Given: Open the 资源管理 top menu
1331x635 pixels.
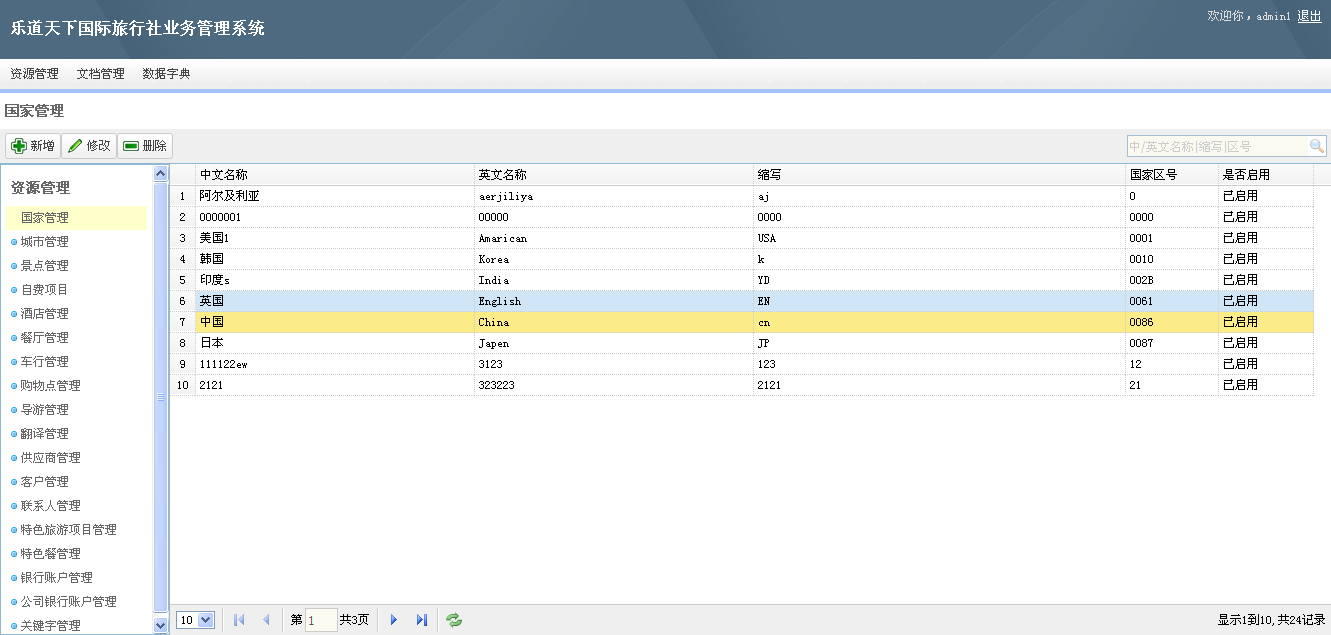Looking at the screenshot, I should tap(34, 74).
